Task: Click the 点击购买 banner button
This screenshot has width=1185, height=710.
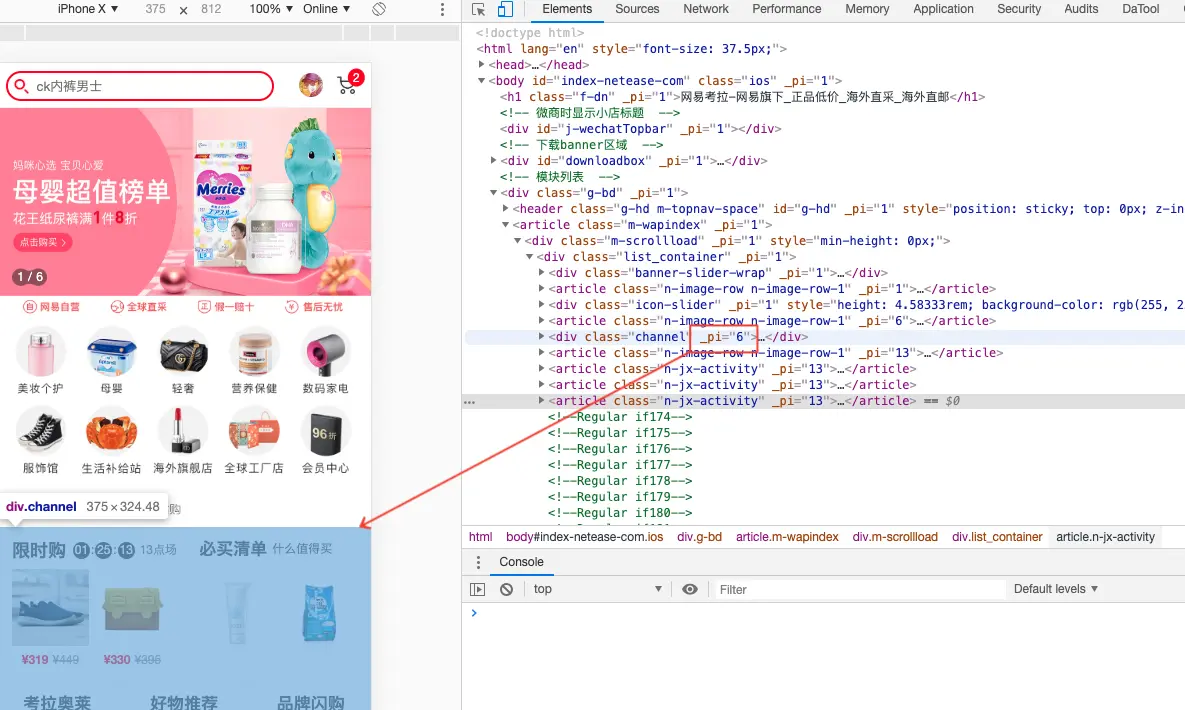Action: click(x=42, y=242)
